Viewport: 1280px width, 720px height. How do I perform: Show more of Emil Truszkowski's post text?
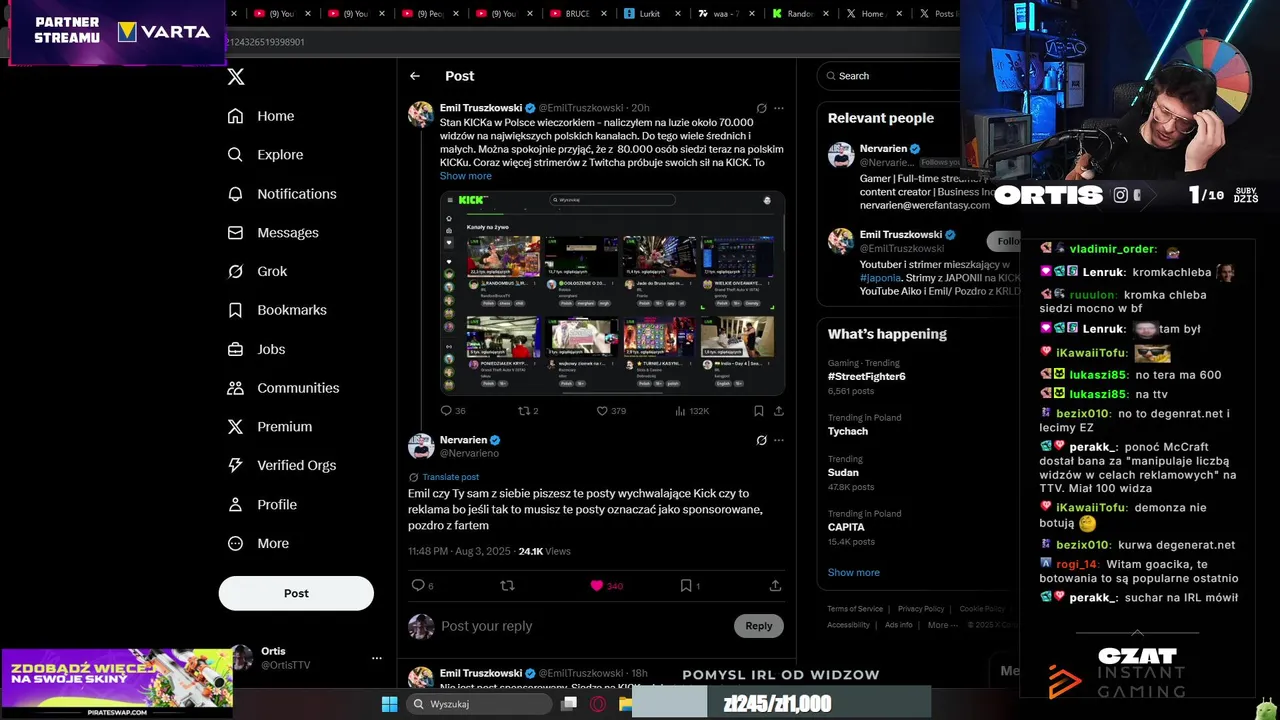(x=465, y=176)
